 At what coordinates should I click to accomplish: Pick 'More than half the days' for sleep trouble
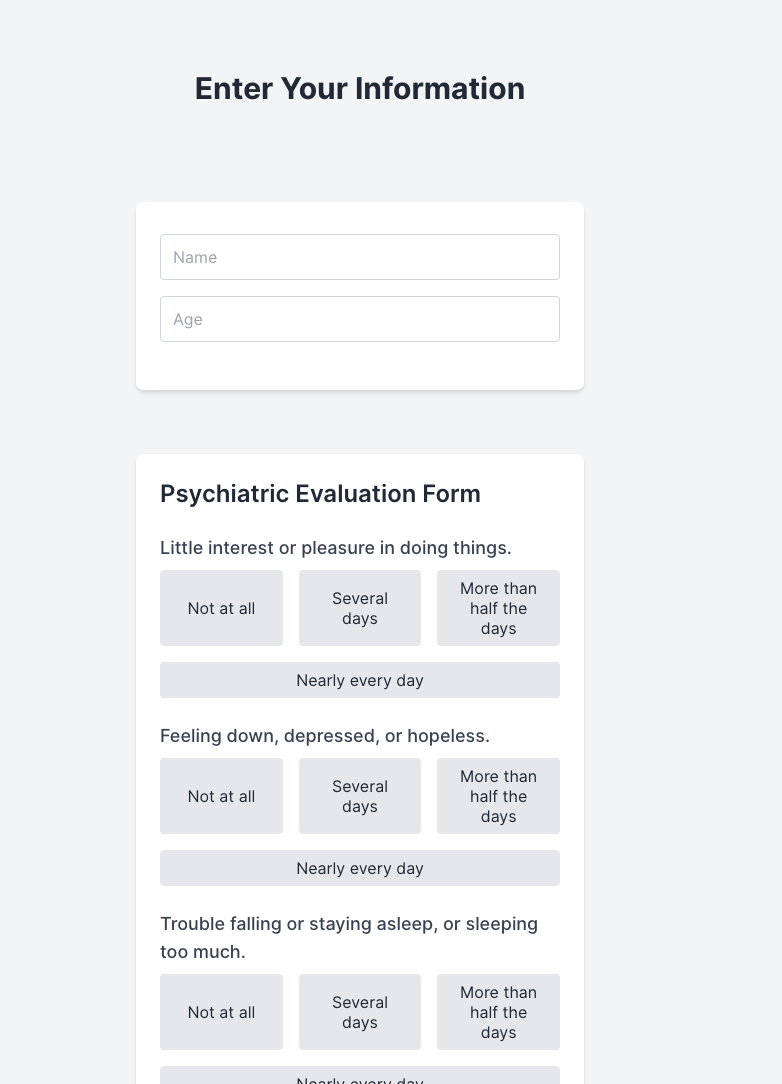click(498, 1012)
